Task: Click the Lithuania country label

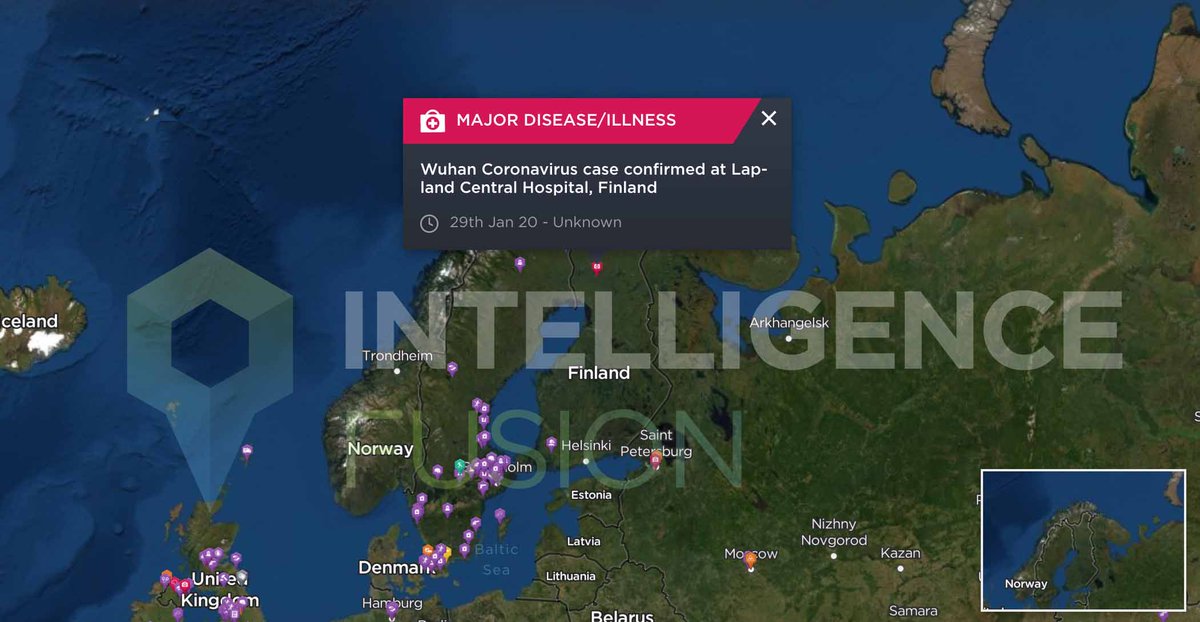Action: [570, 577]
